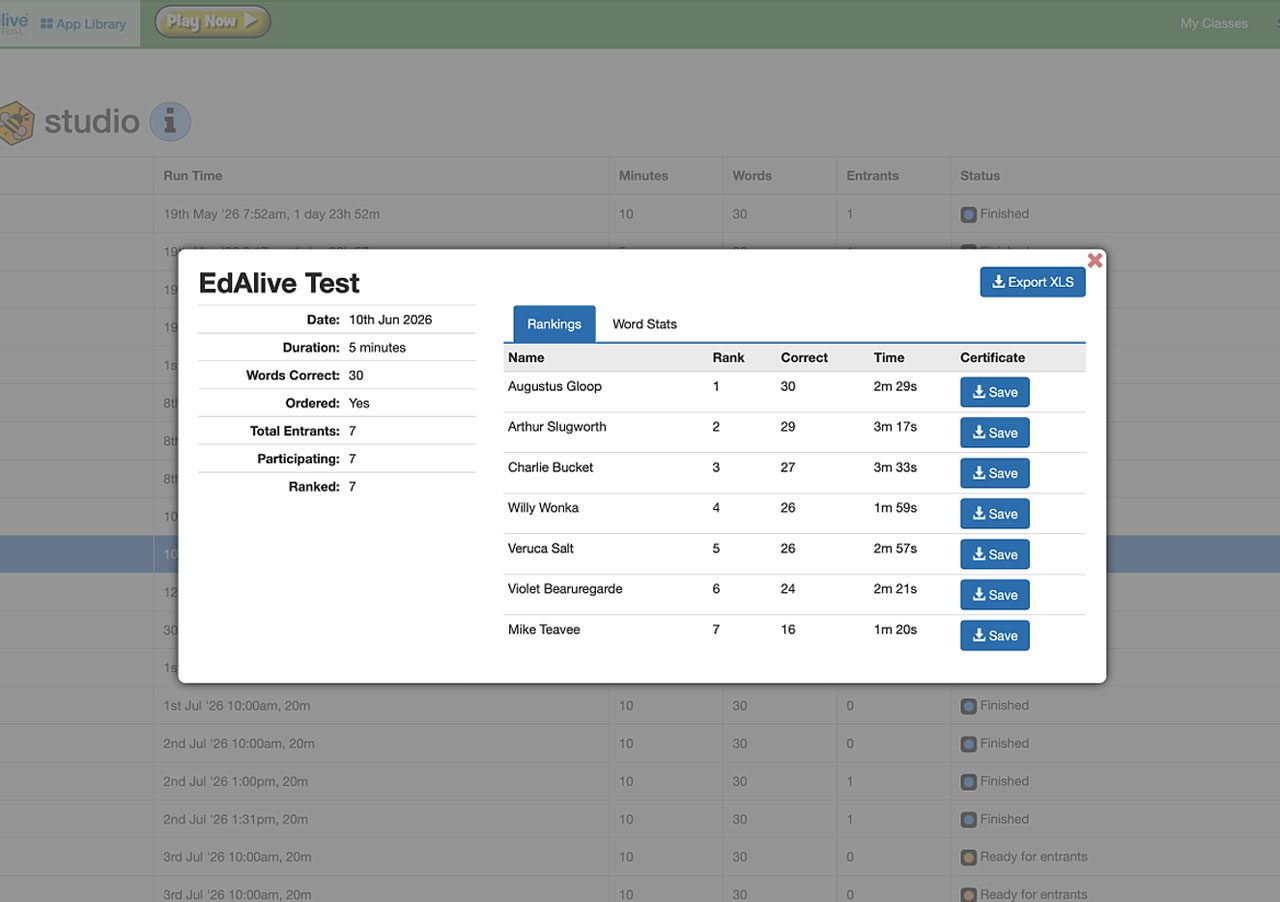Click the Duration value 5 minutes
The width and height of the screenshot is (1280, 902).
click(x=377, y=348)
